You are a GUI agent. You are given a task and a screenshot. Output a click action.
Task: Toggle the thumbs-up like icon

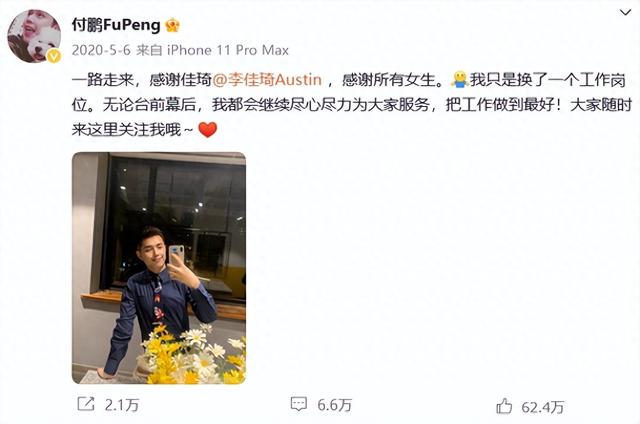[x=504, y=406]
